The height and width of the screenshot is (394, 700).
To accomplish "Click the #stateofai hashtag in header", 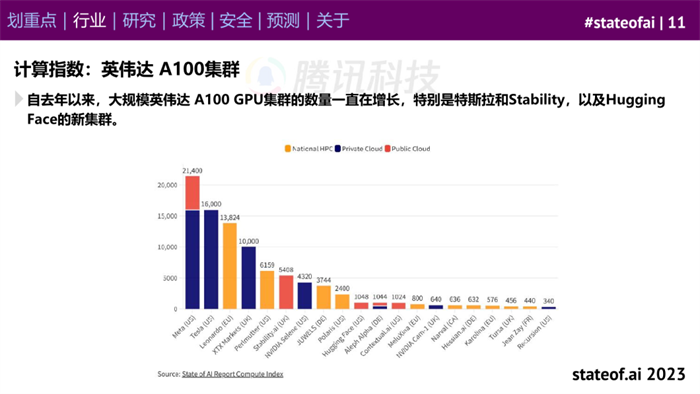I will [620, 22].
